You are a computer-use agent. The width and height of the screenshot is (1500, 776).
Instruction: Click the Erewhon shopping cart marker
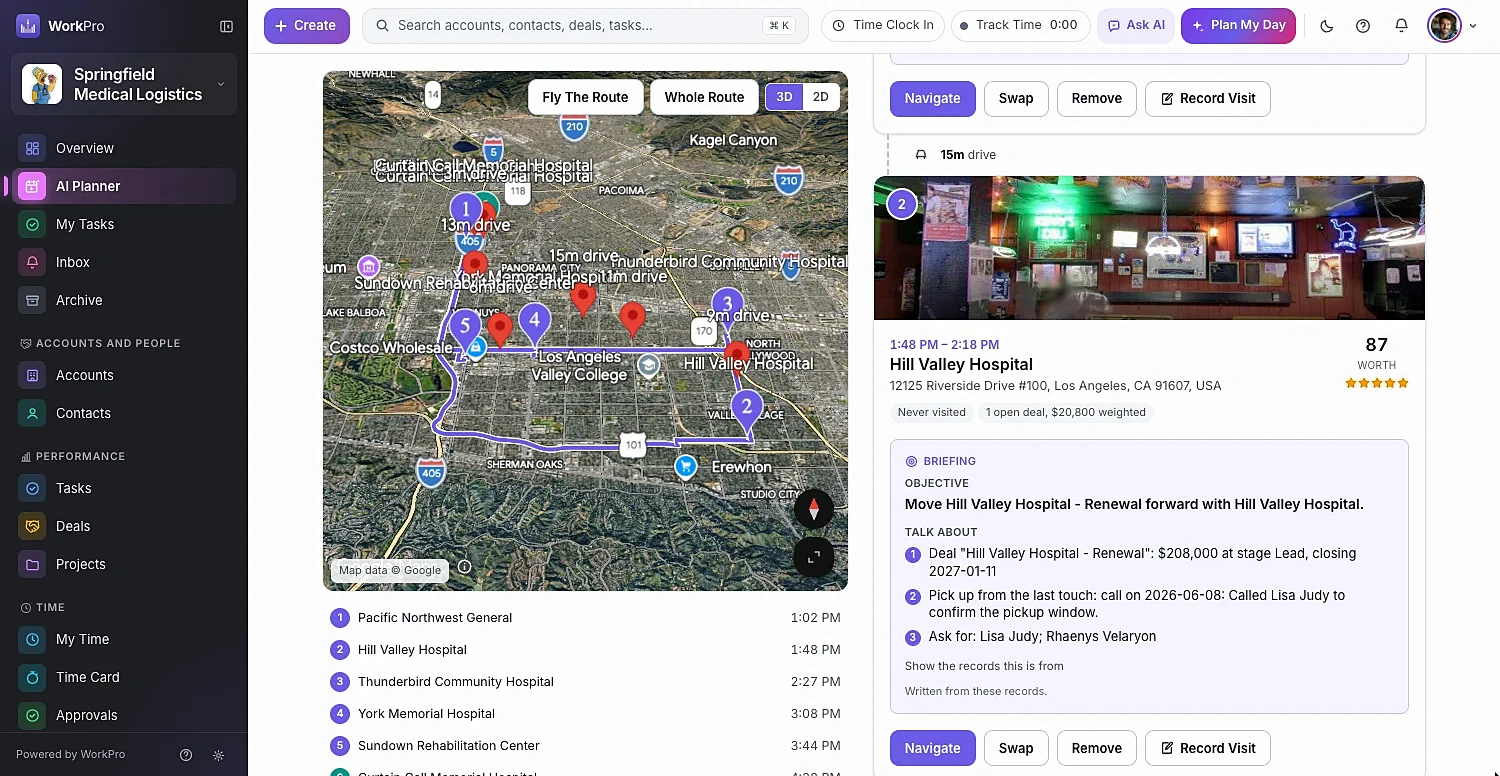pos(685,466)
